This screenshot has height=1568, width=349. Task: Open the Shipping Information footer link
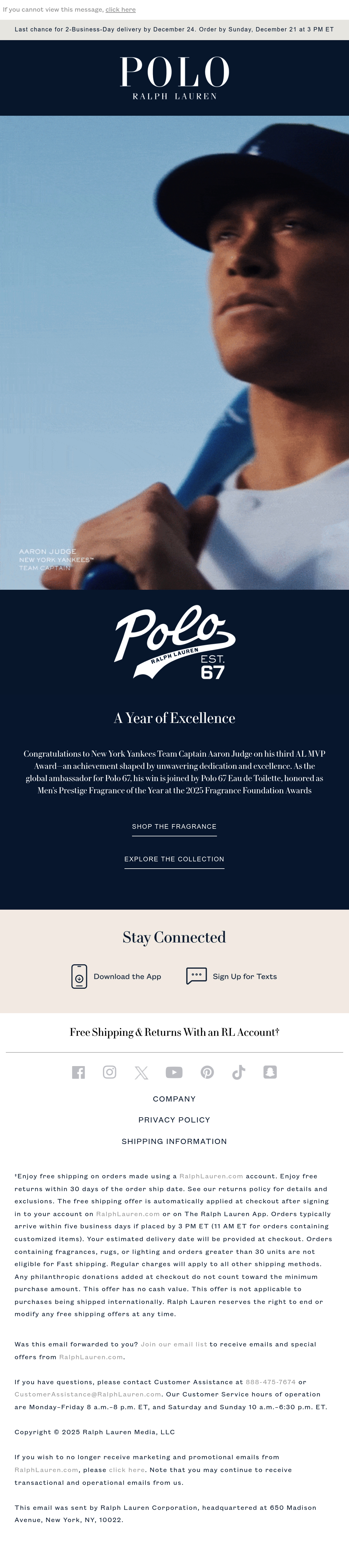coord(174,1141)
